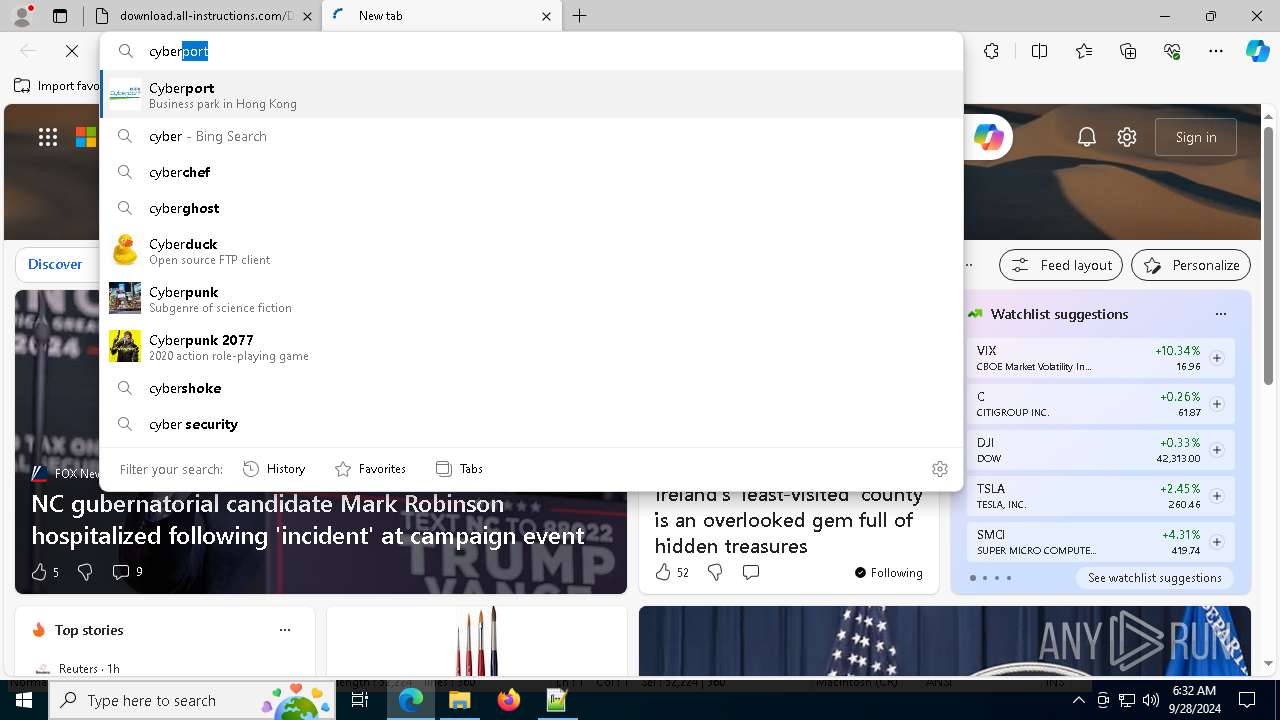Open comments on Ireland article
This screenshot has height=720, width=1280.
(x=751, y=572)
